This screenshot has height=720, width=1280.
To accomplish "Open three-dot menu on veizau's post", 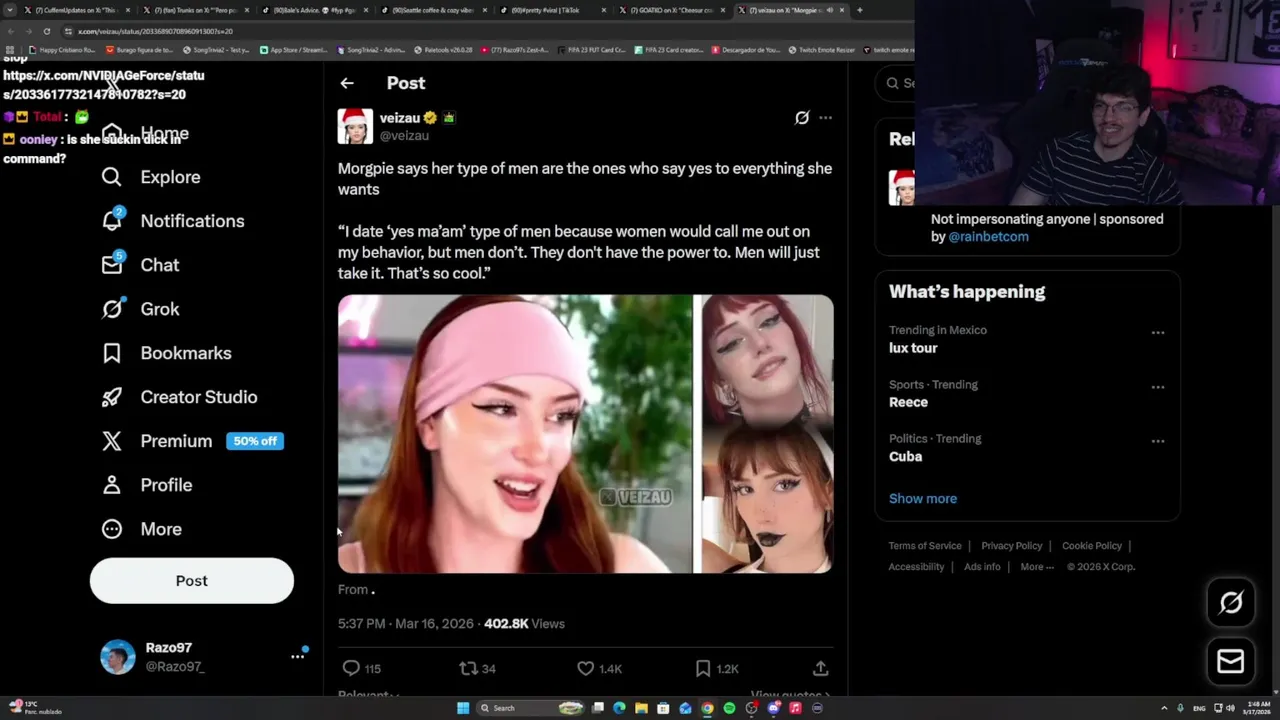I will [x=825, y=118].
